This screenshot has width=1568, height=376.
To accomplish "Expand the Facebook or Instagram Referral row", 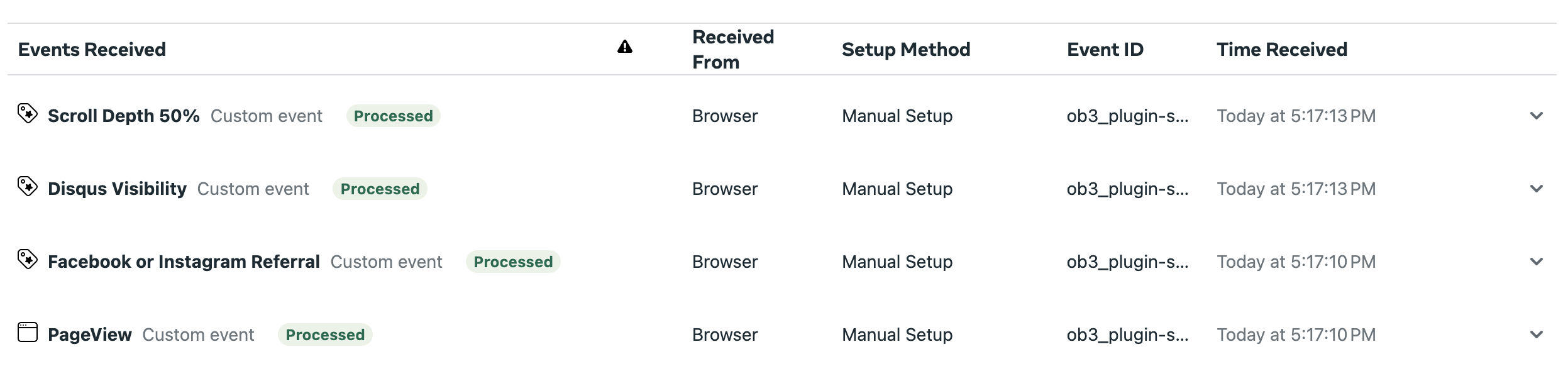I will [1537, 262].
